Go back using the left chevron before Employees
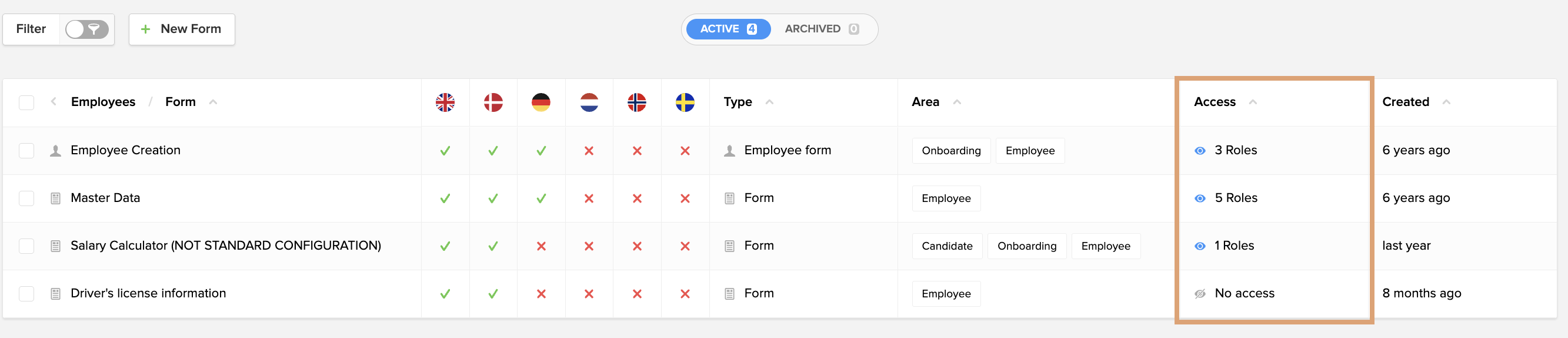This screenshot has width=1568, height=338. 54,102
